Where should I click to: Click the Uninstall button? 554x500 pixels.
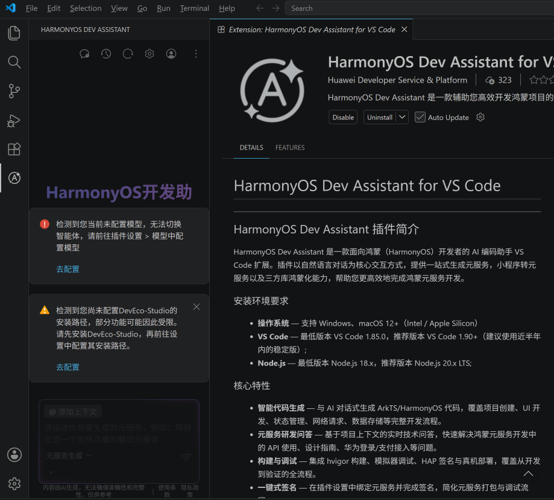coord(380,117)
